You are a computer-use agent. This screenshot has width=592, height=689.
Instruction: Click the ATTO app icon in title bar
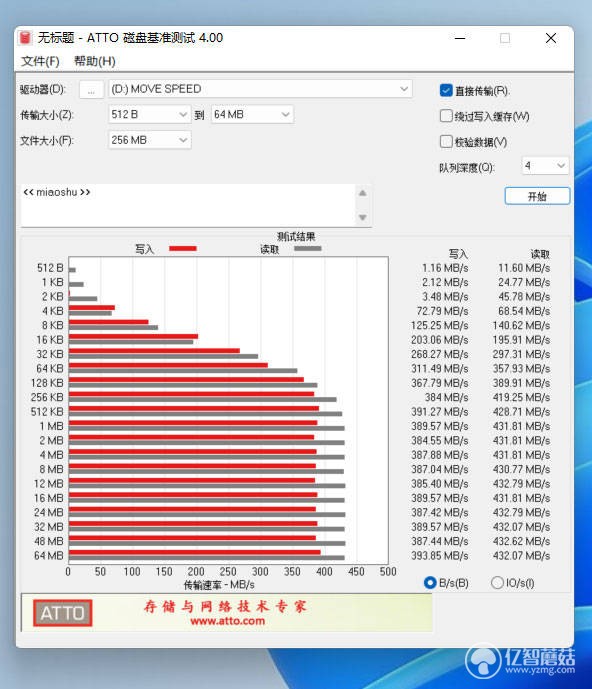click(x=25, y=38)
